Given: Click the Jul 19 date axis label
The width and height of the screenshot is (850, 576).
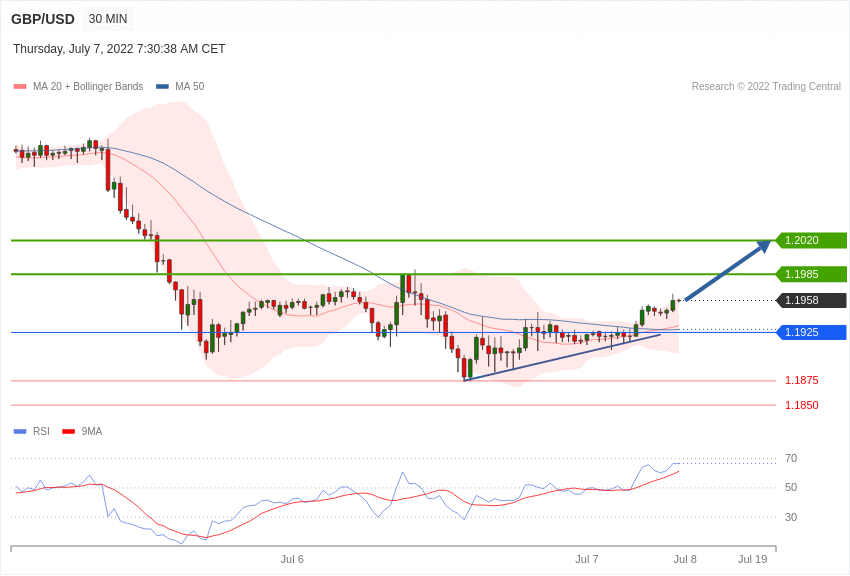Looking at the screenshot, I should [753, 559].
